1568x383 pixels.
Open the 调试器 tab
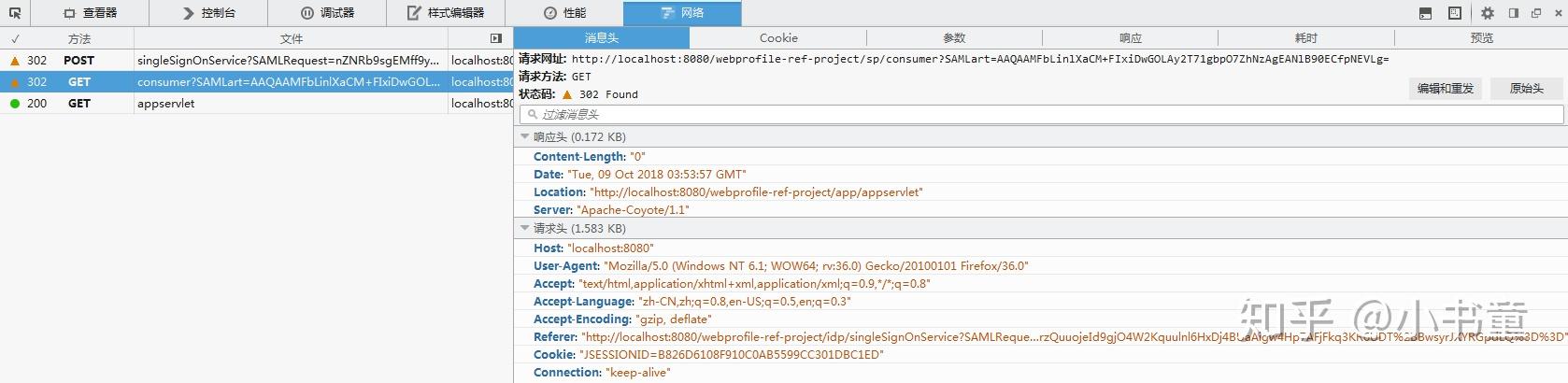pyautogui.click(x=328, y=13)
